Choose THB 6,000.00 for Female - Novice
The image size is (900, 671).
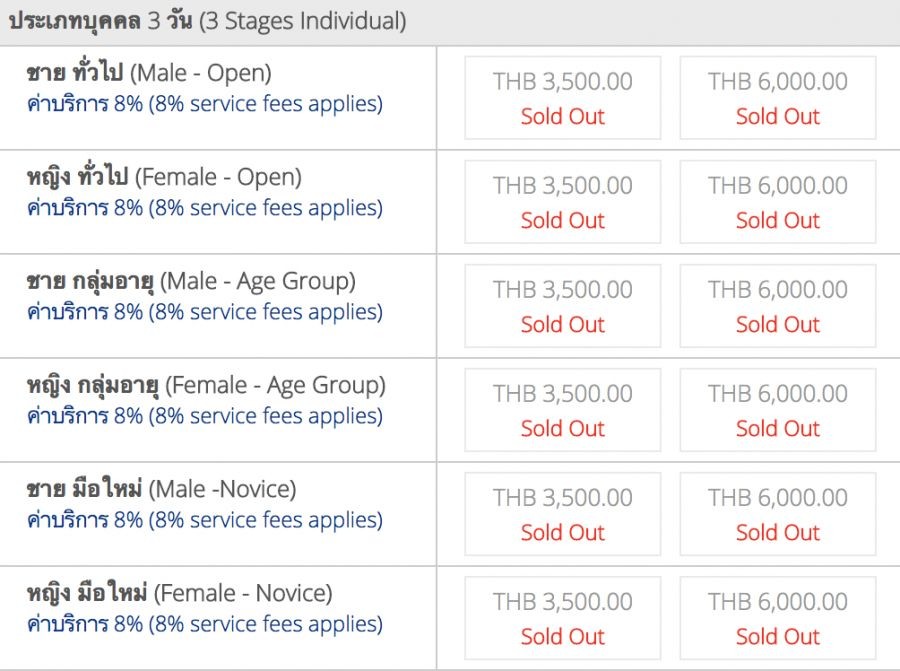point(778,618)
